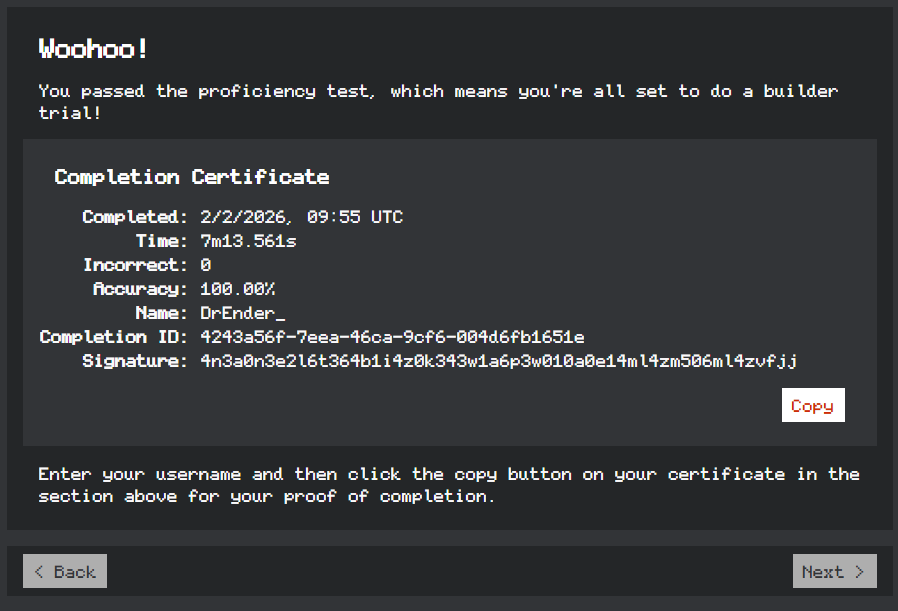
Task: Click the Woohoo! heading
Action: click(x=93, y=48)
